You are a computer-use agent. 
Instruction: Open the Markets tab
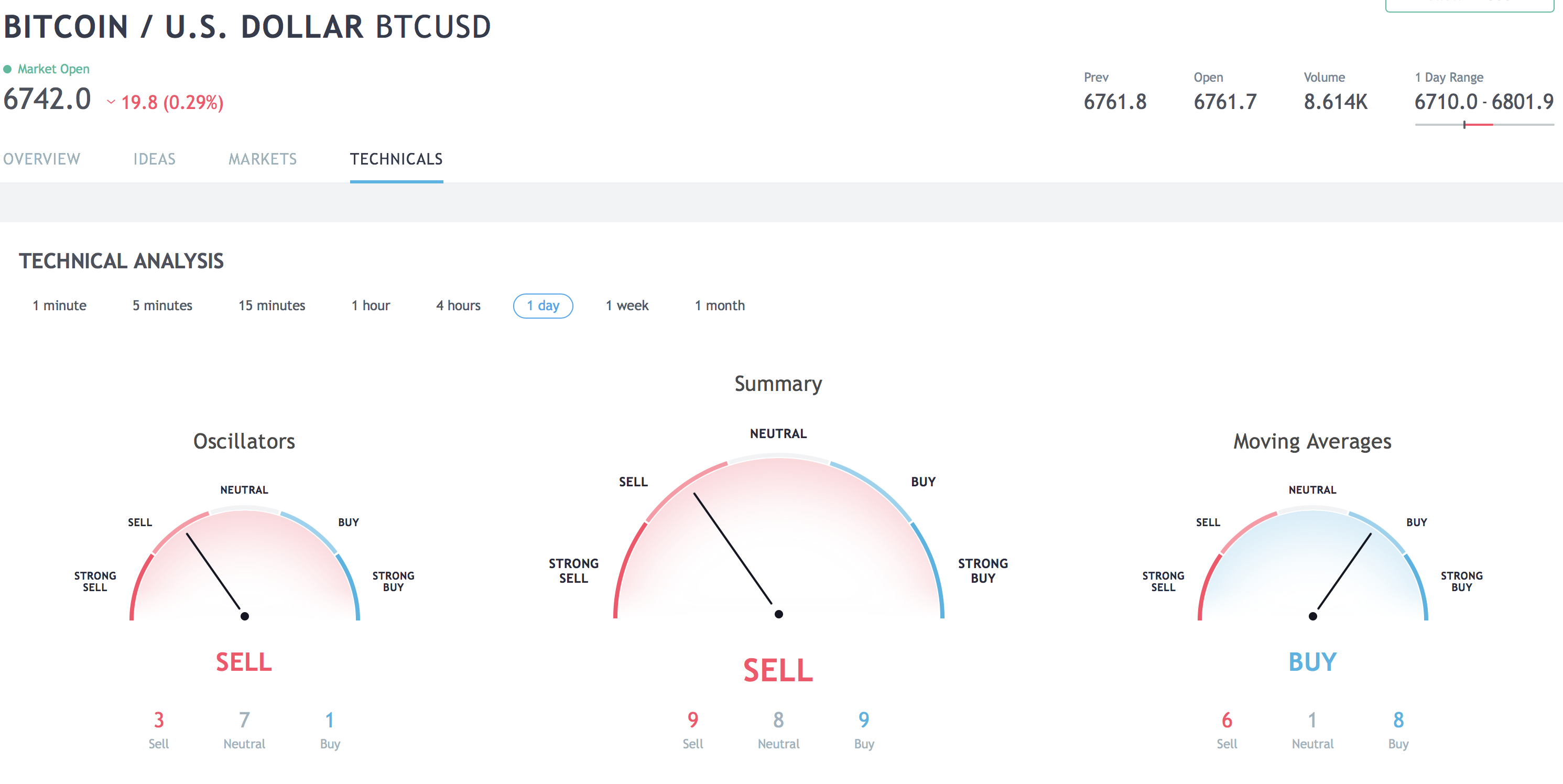[262, 159]
